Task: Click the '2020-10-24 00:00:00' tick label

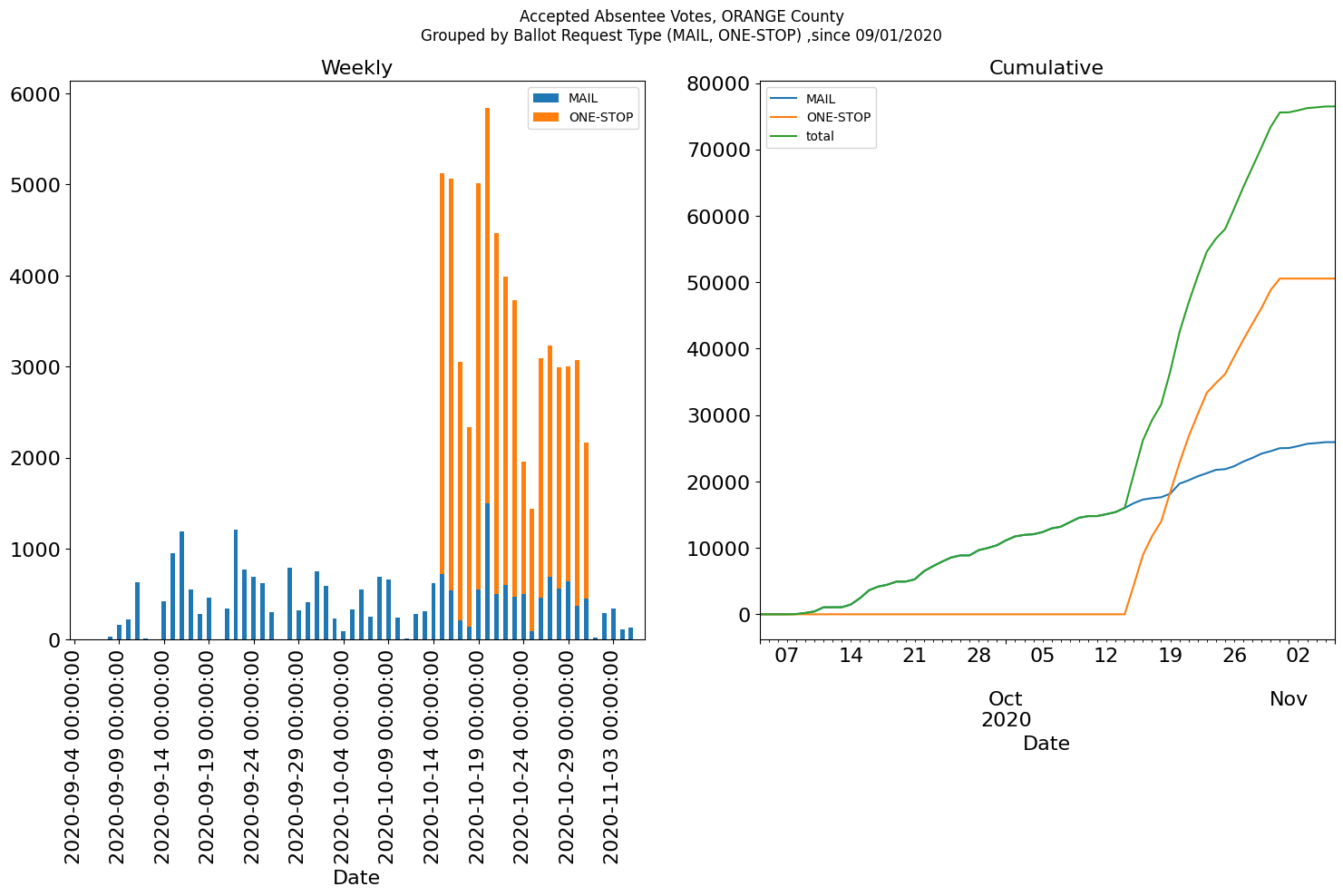Action: (x=522, y=757)
